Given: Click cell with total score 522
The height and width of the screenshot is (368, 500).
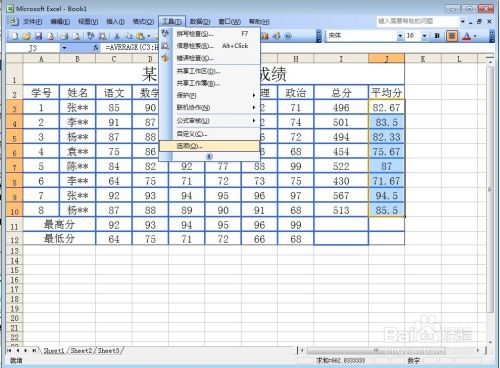Looking at the screenshot, I should coord(341,166).
